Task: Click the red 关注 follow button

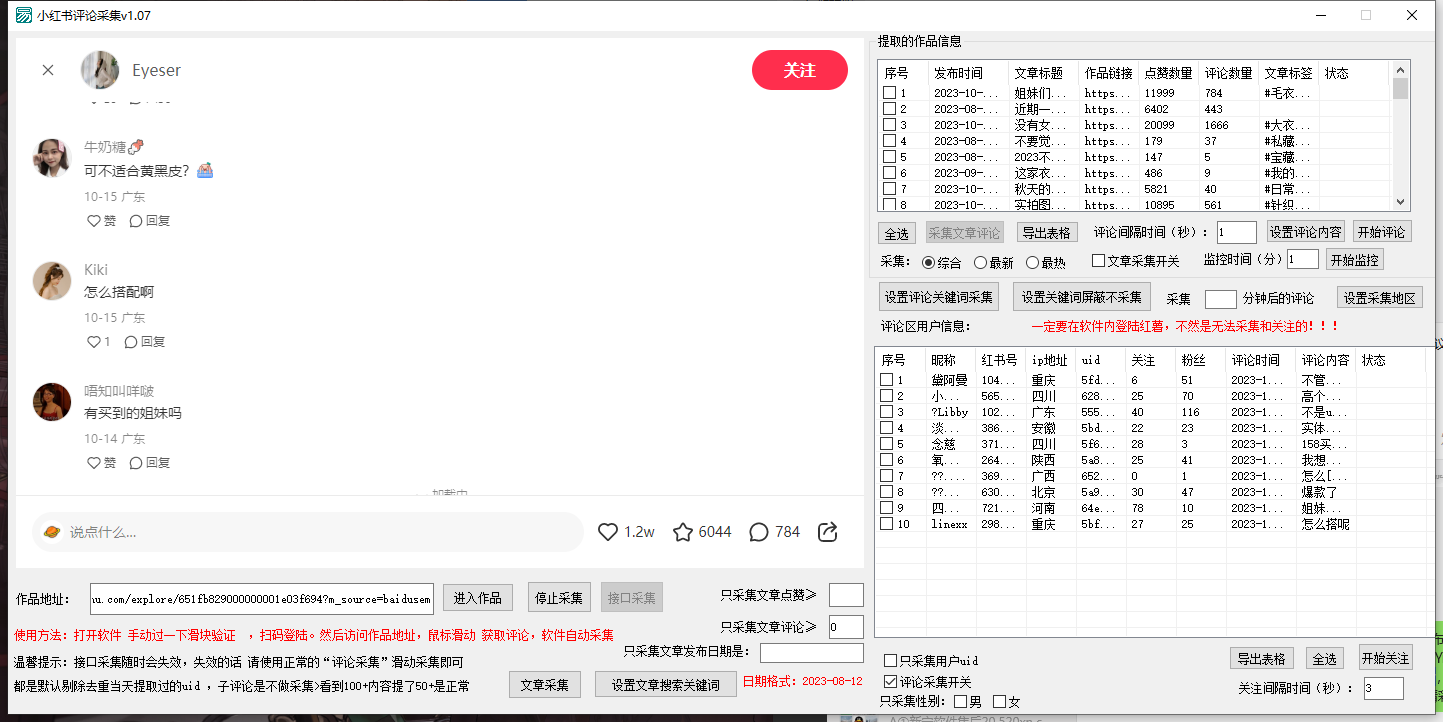Action: 800,70
